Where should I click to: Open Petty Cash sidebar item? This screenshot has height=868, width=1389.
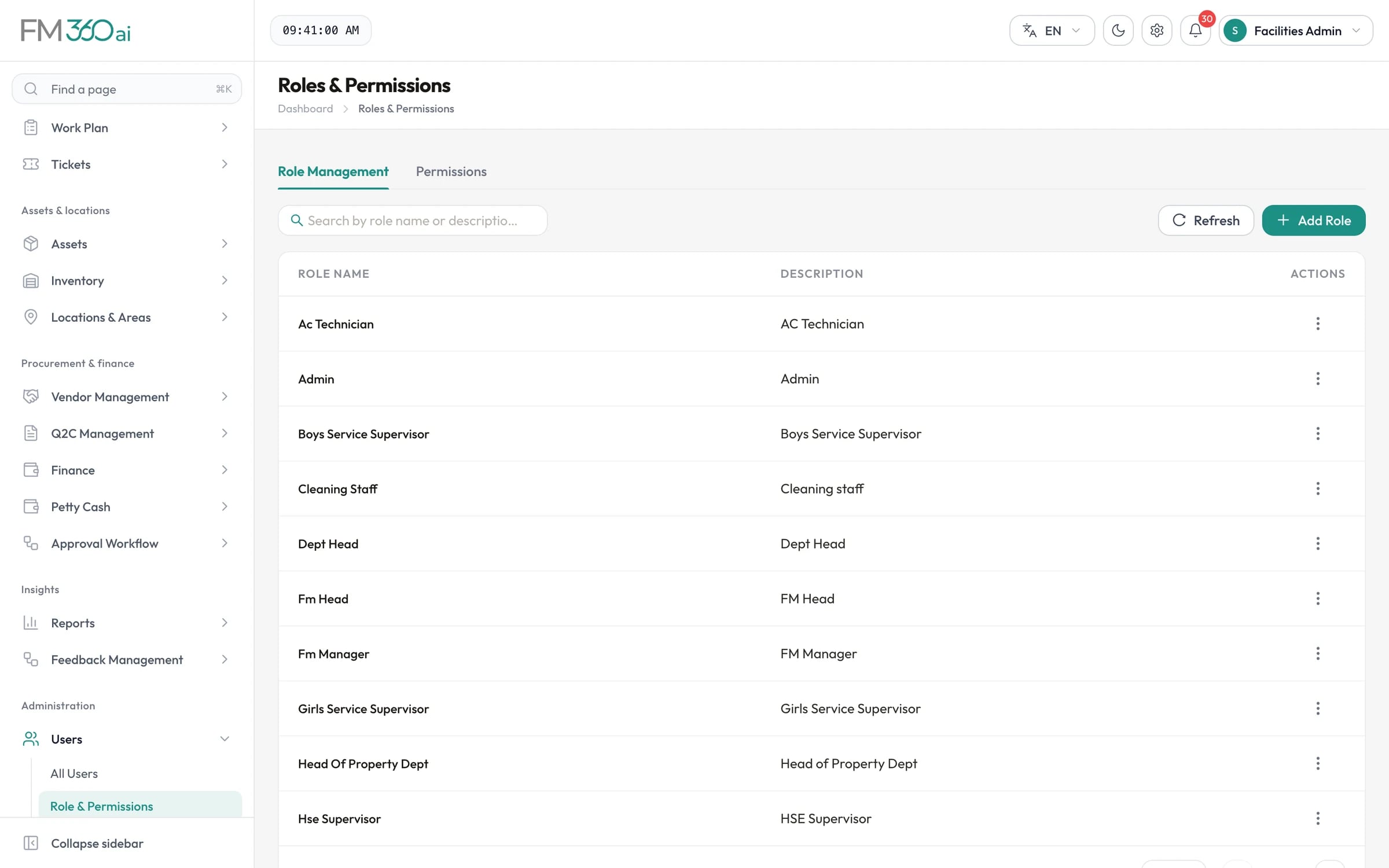(x=126, y=507)
